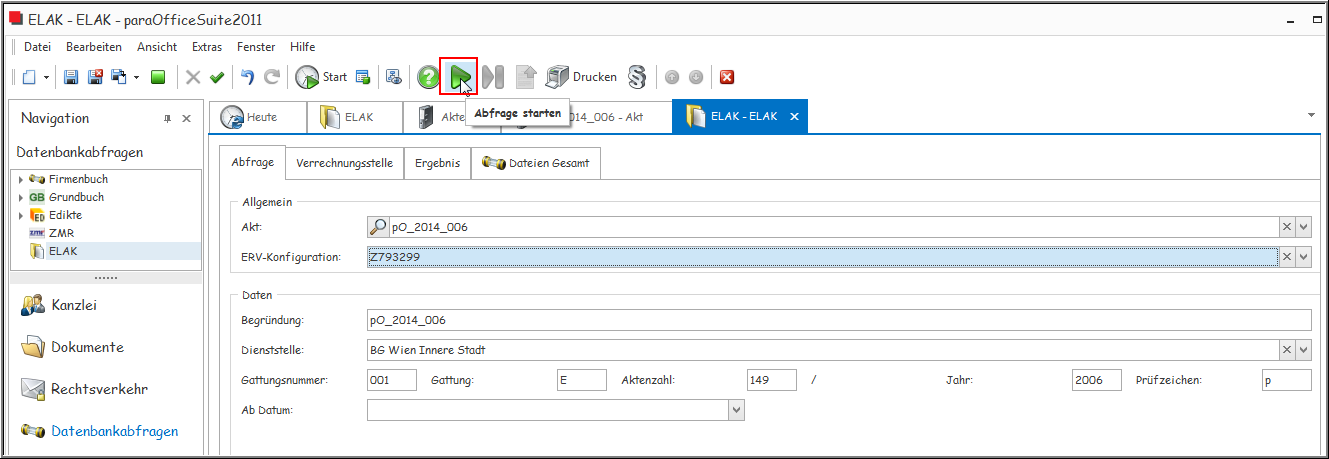The width and height of the screenshot is (1329, 459).
Task: Open the new document dropdown arrow
Action: (x=45, y=77)
